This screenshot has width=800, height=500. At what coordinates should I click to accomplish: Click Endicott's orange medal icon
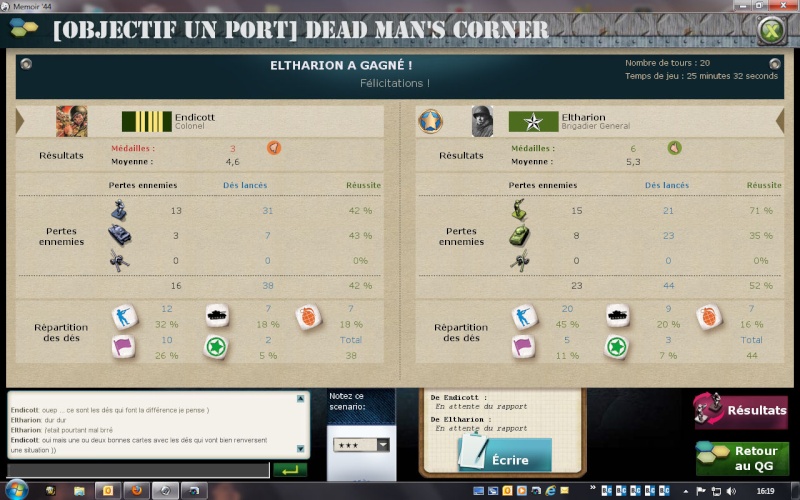tap(274, 148)
